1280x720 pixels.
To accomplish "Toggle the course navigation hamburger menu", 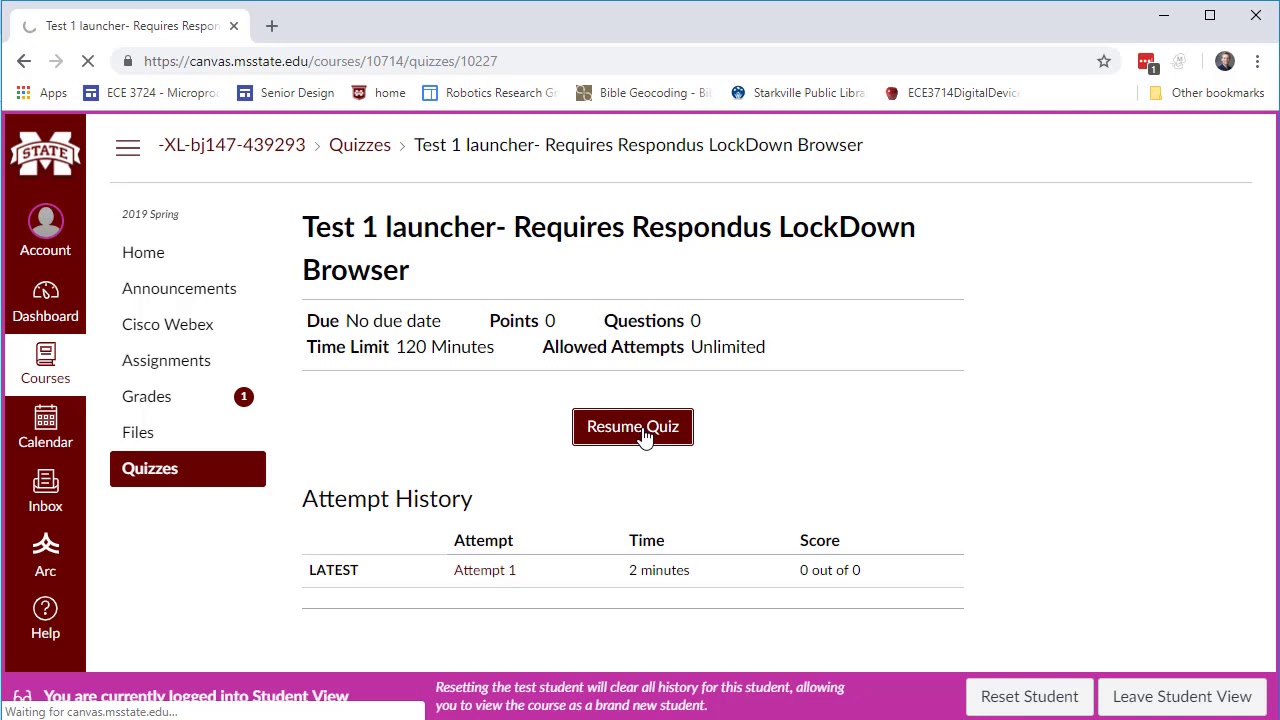I will (x=128, y=147).
